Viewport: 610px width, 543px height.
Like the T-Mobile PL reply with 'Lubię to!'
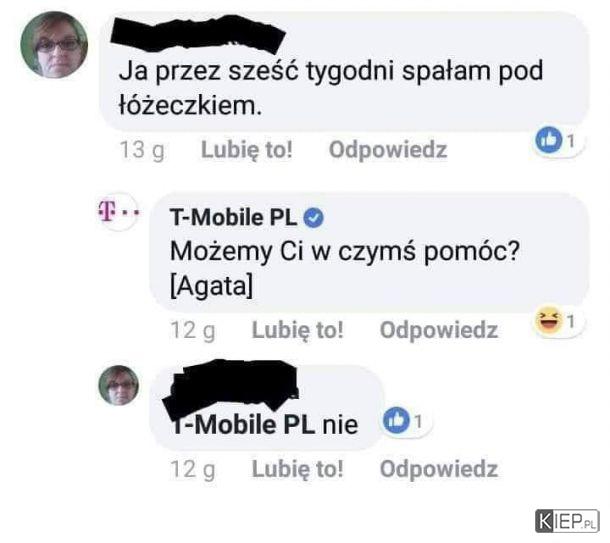298,330
